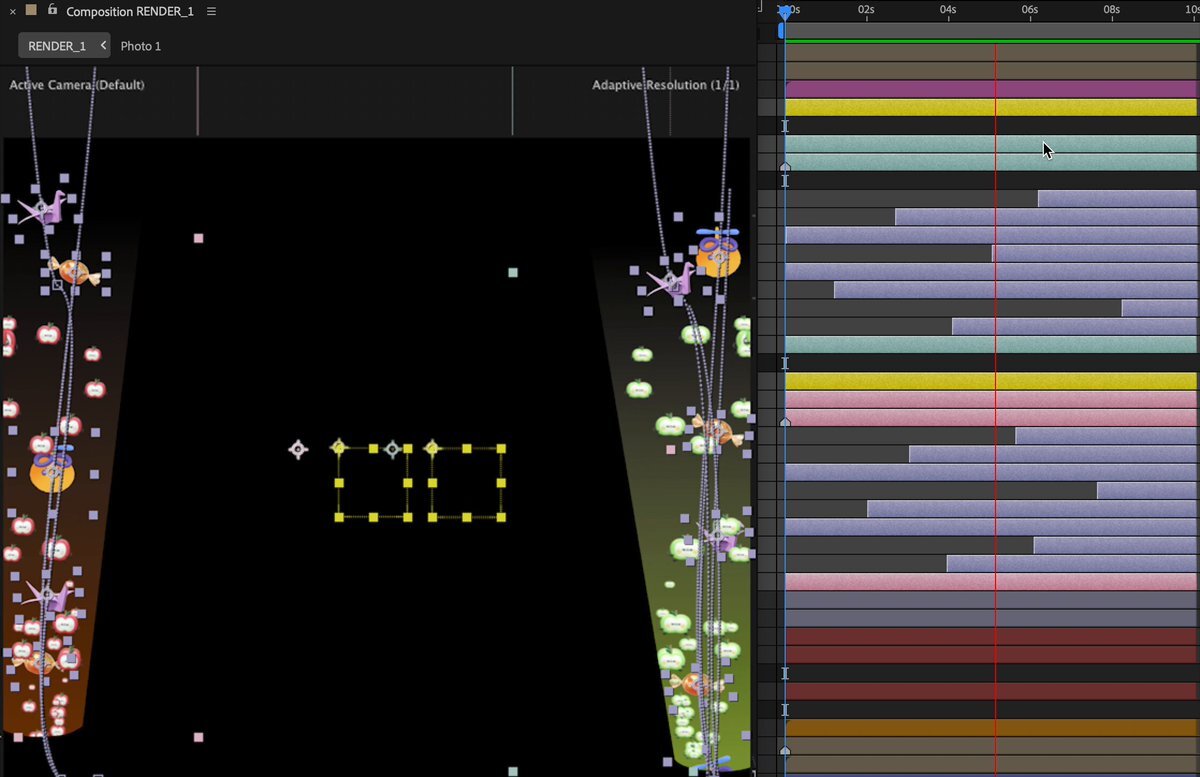Select the propeller balloon atop the green beam
The width and height of the screenshot is (1200, 777).
718,251
